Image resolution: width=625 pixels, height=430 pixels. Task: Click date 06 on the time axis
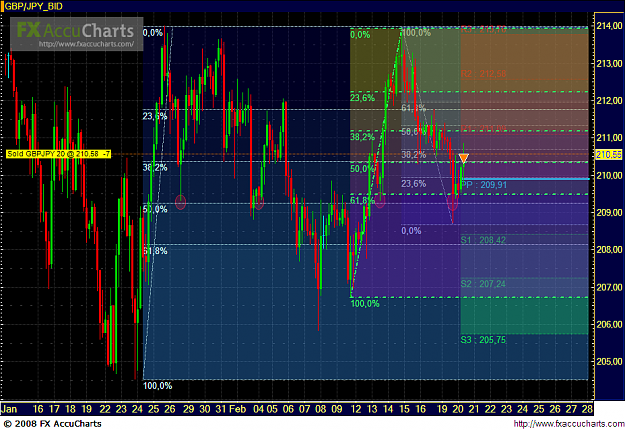point(288,409)
